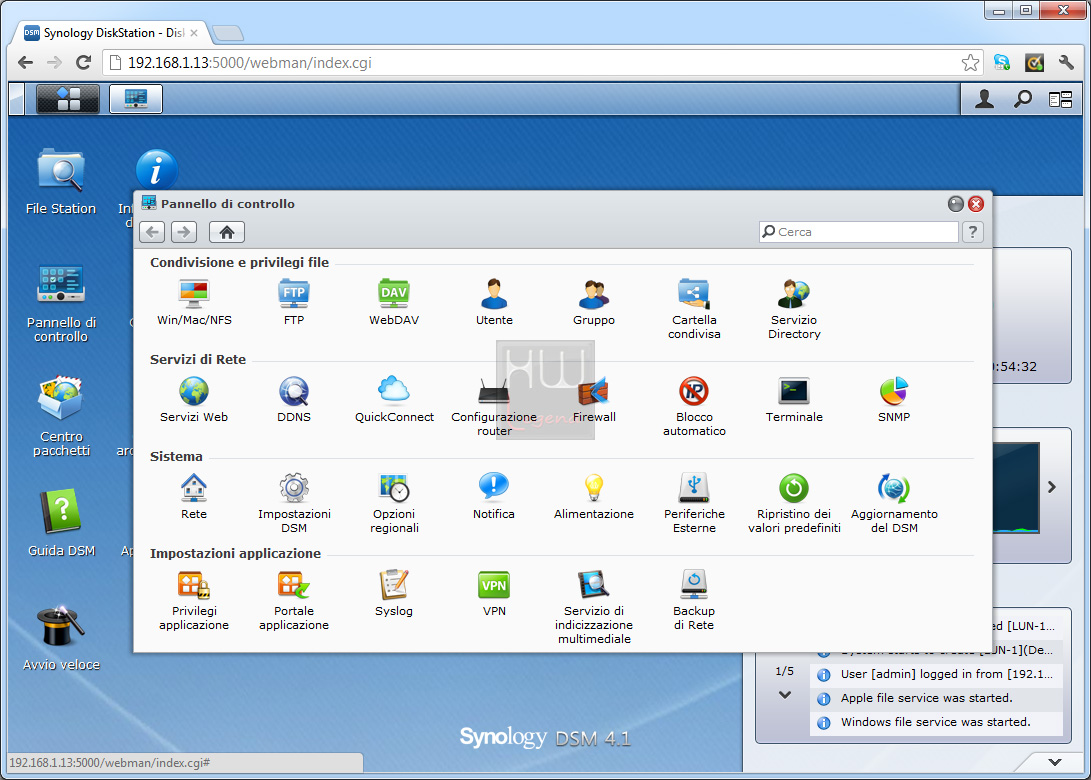Open Periferiche Esterne settings

click(694, 504)
